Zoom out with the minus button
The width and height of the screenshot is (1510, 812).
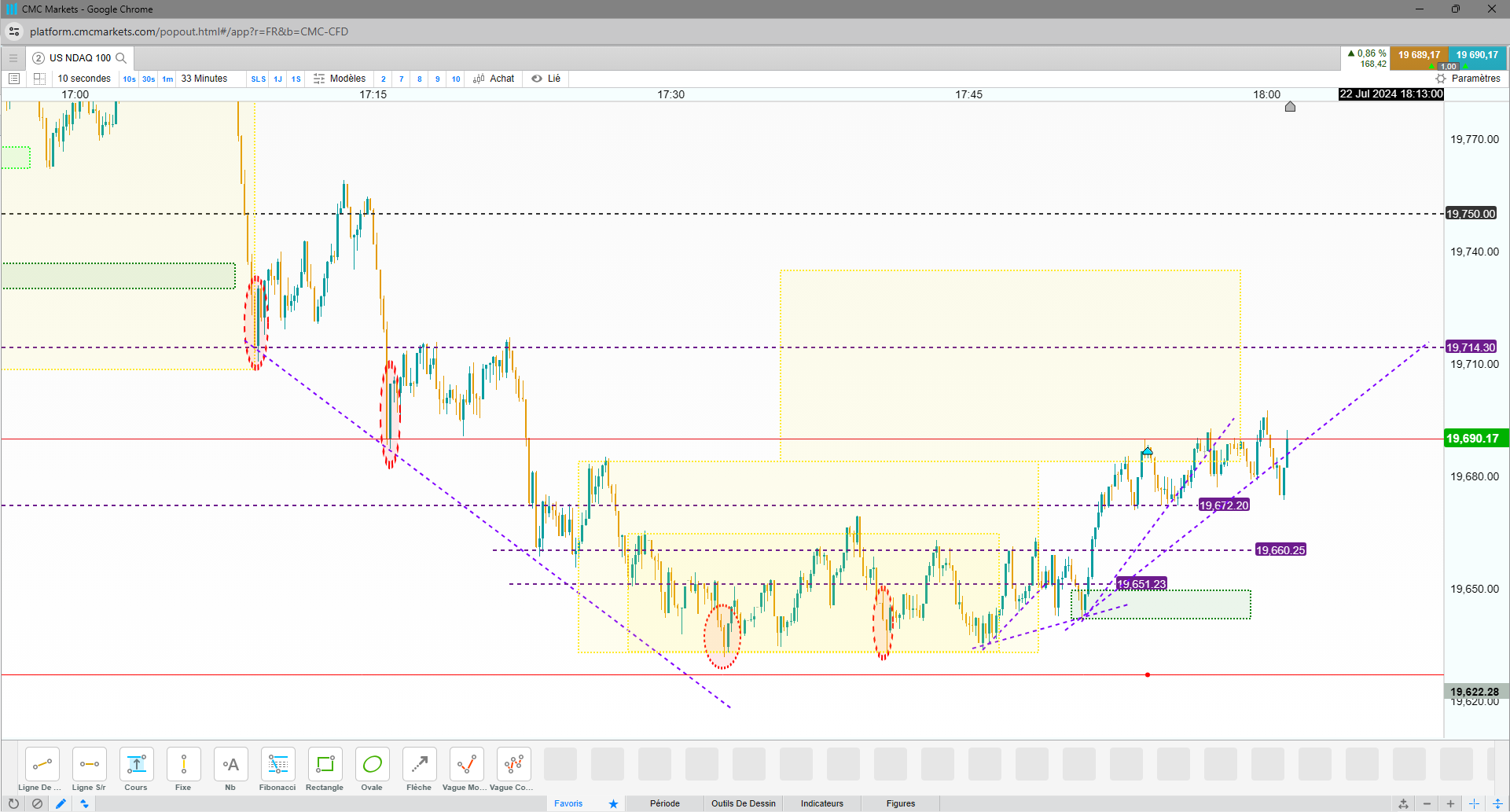point(1427,803)
